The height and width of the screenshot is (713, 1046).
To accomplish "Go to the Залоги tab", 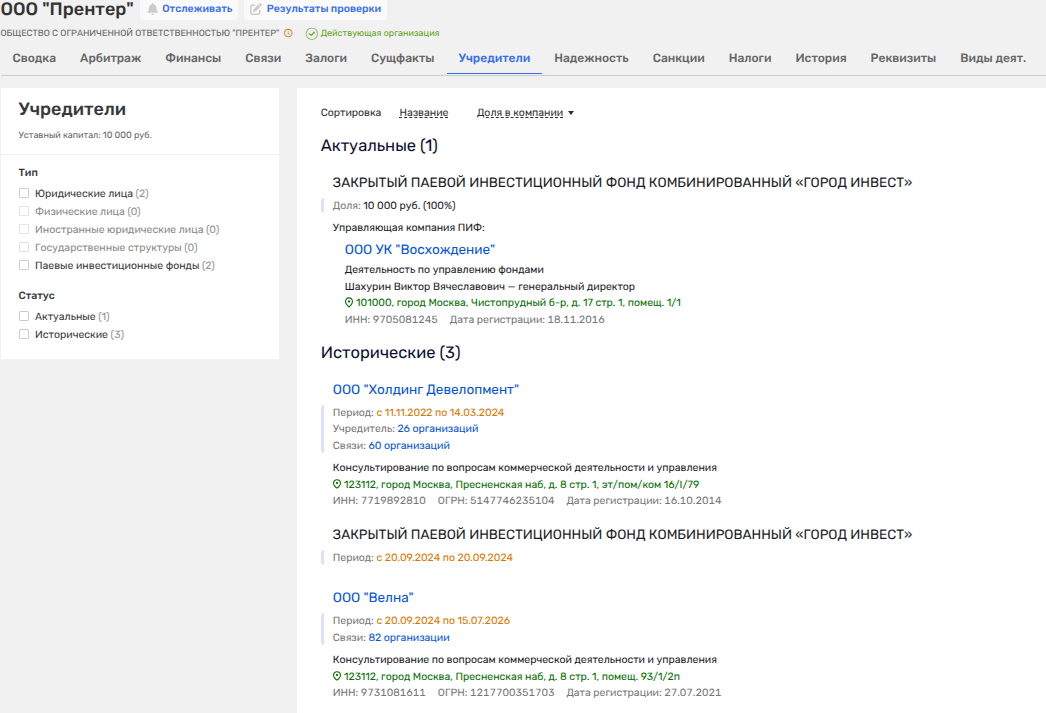I will point(326,58).
